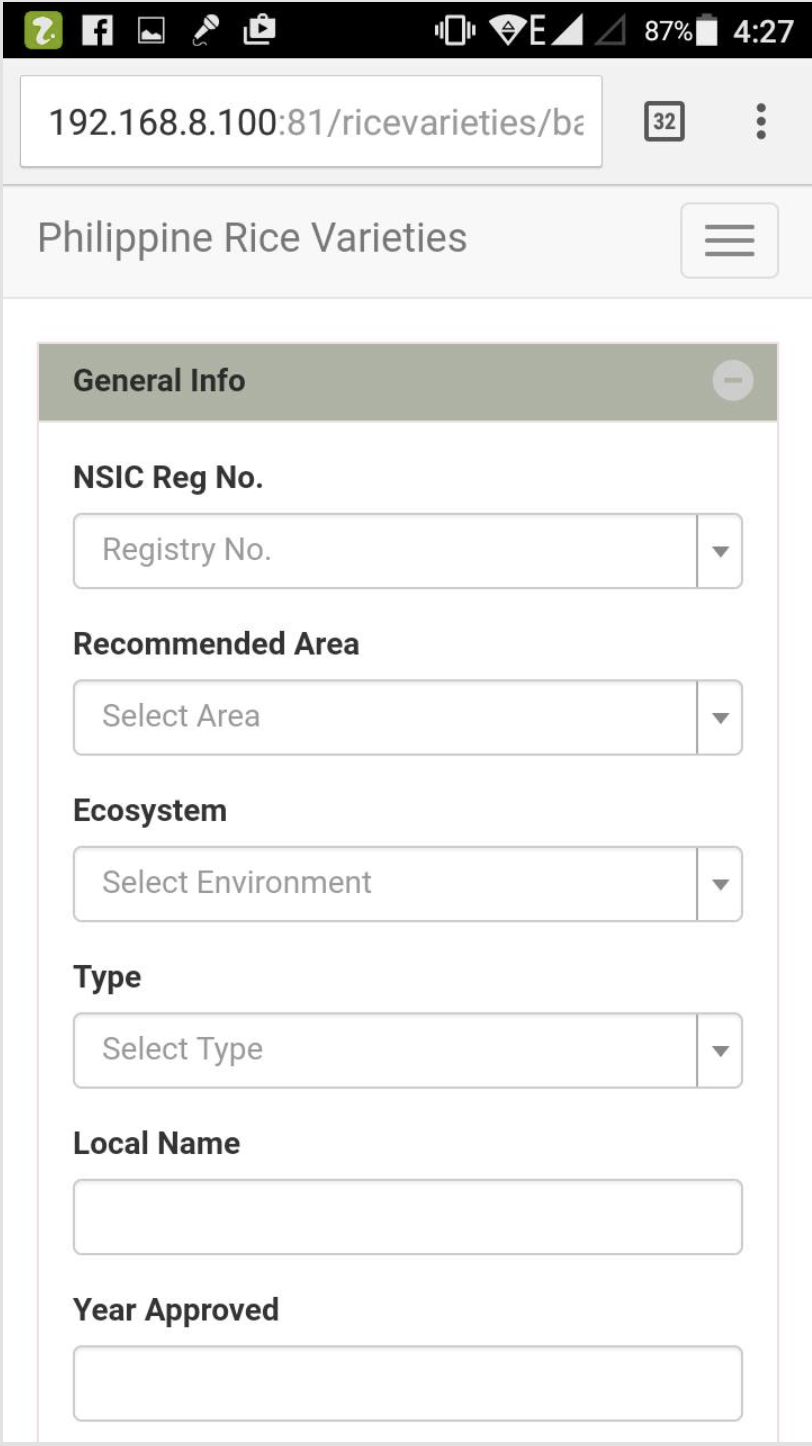Click inside the Registry No. combo field
Screen dimensions: 812x1446
(385, 551)
